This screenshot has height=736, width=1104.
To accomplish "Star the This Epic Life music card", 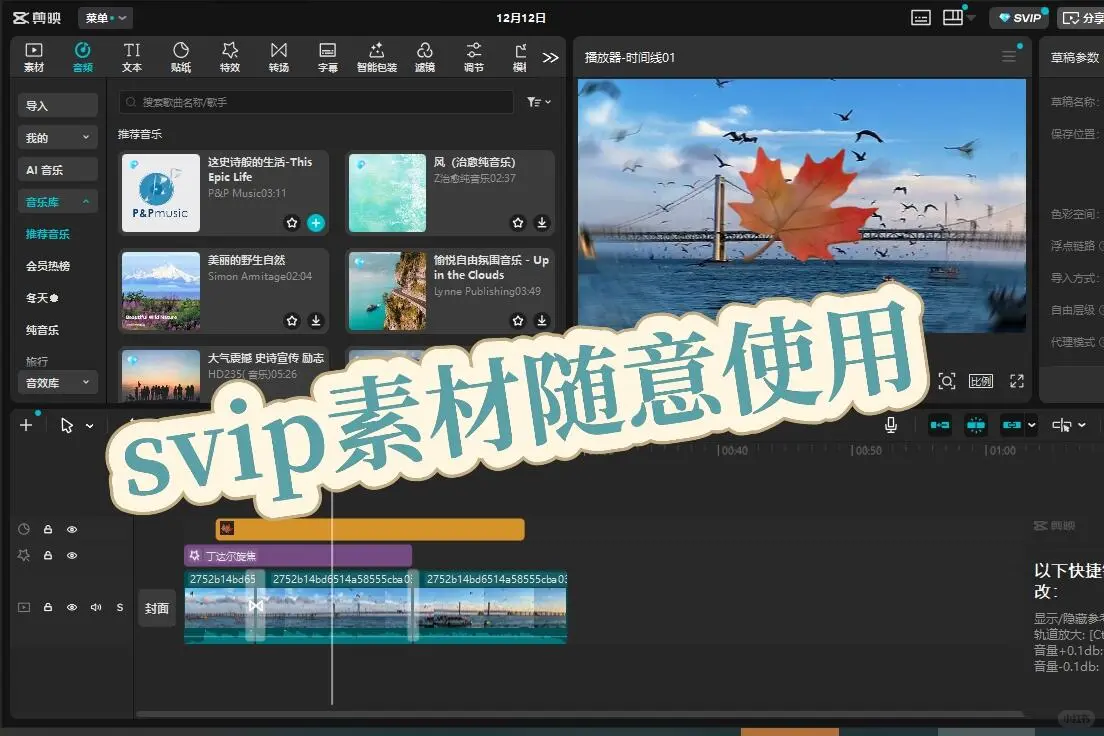I will point(291,222).
